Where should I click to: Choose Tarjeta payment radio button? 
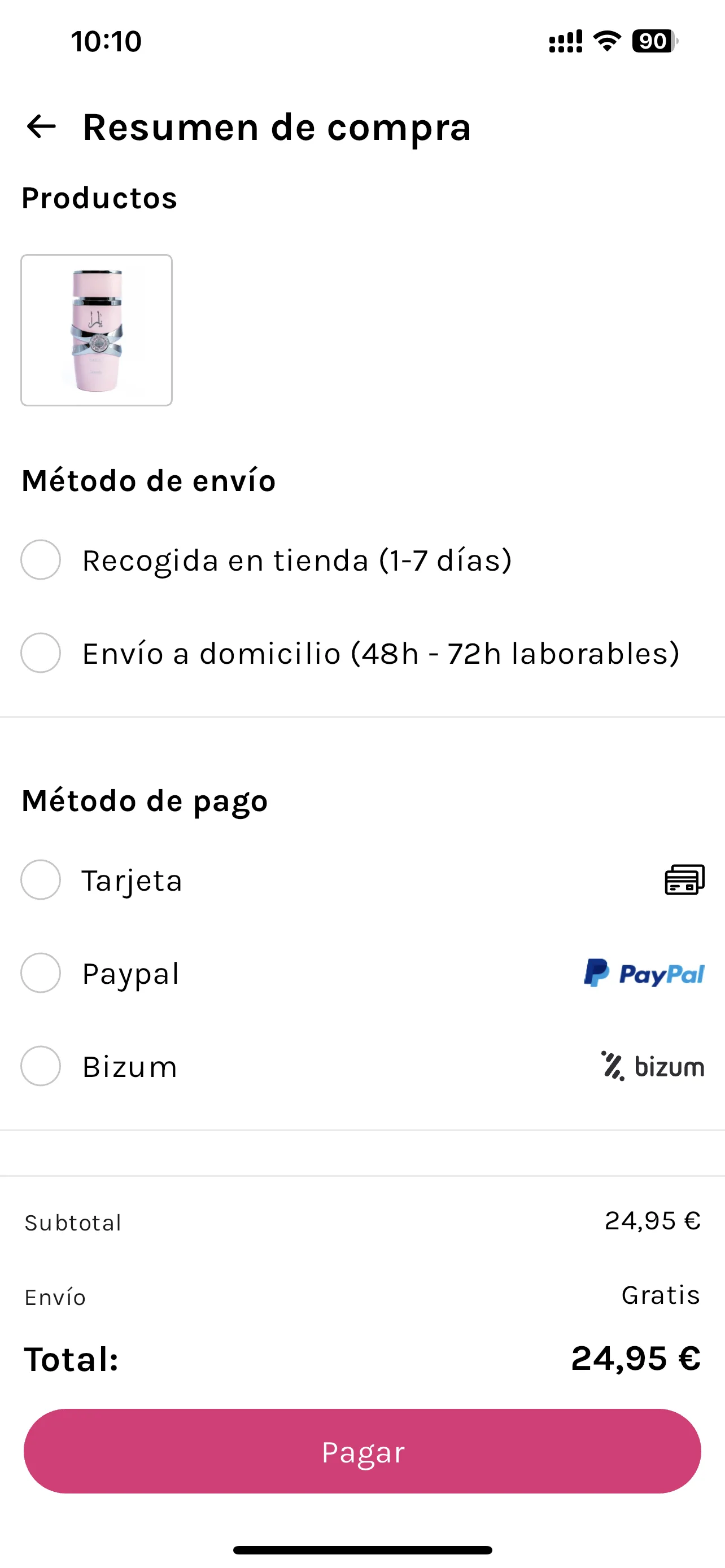41,879
